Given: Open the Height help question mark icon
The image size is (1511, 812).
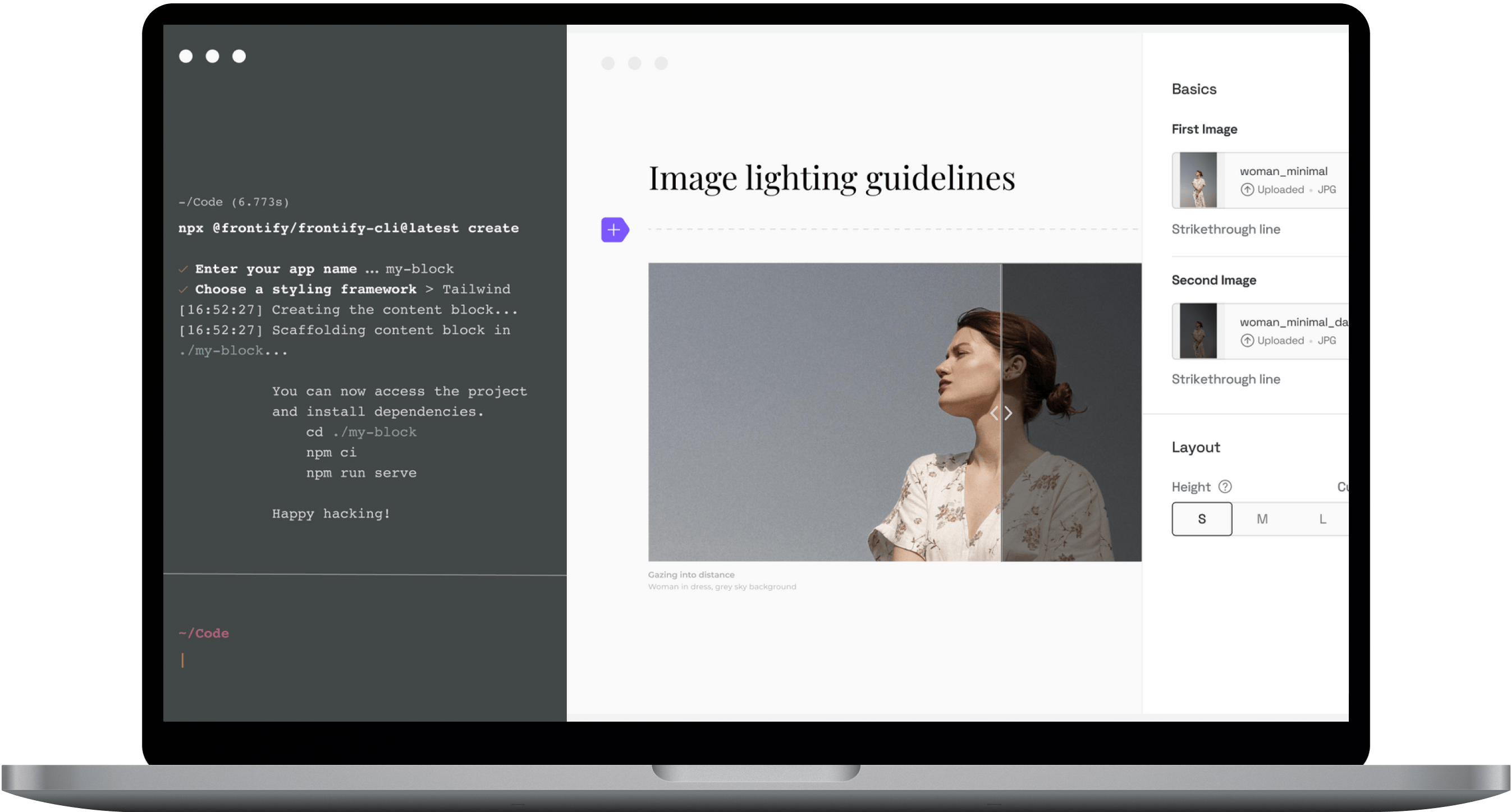Looking at the screenshot, I should click(x=1225, y=486).
